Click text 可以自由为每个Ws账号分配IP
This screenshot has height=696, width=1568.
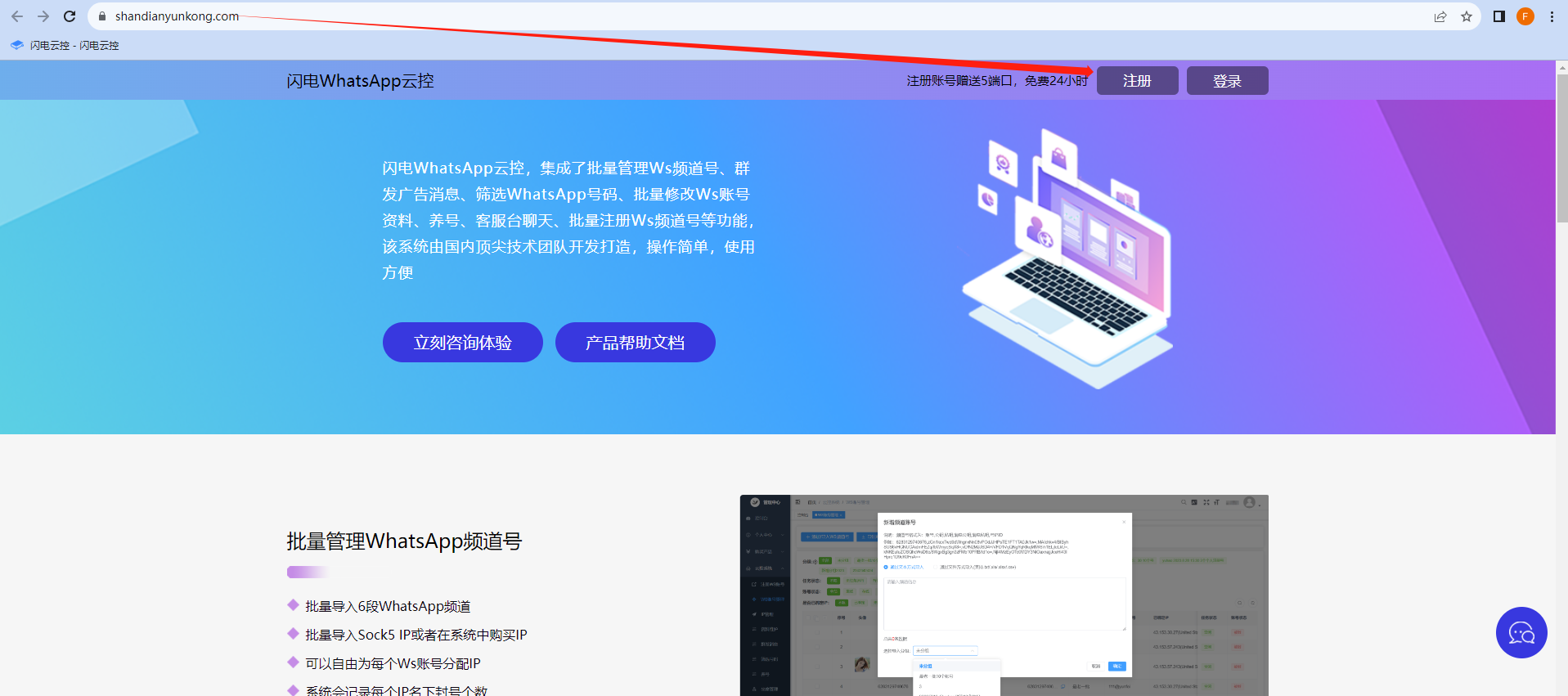tap(393, 663)
